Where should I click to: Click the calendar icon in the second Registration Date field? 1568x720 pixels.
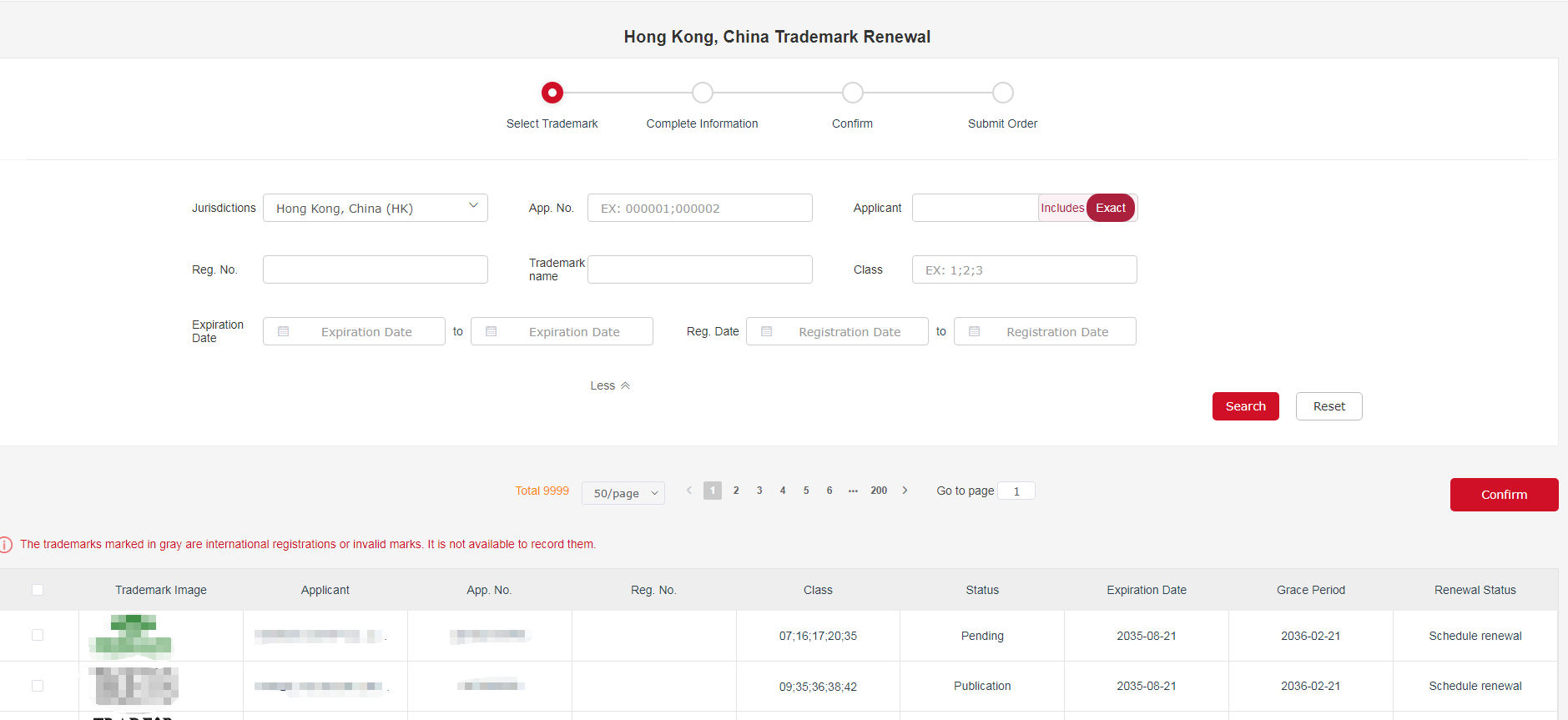975,331
